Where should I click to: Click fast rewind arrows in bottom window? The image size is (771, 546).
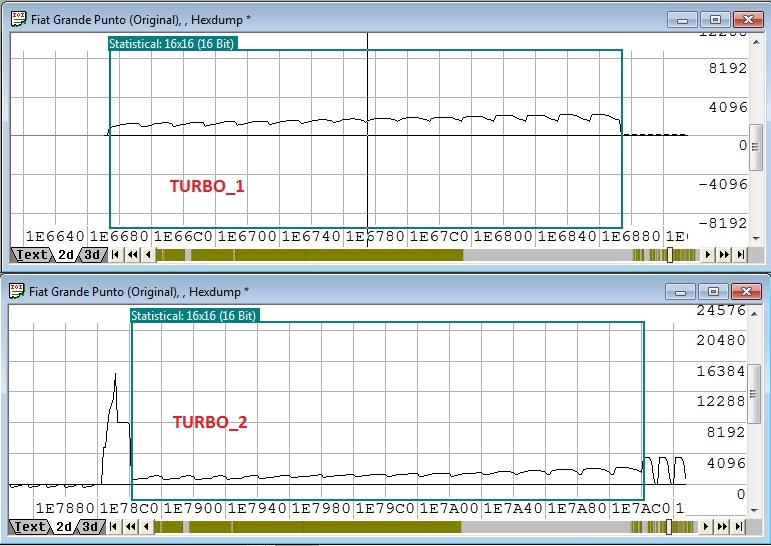coord(131,527)
